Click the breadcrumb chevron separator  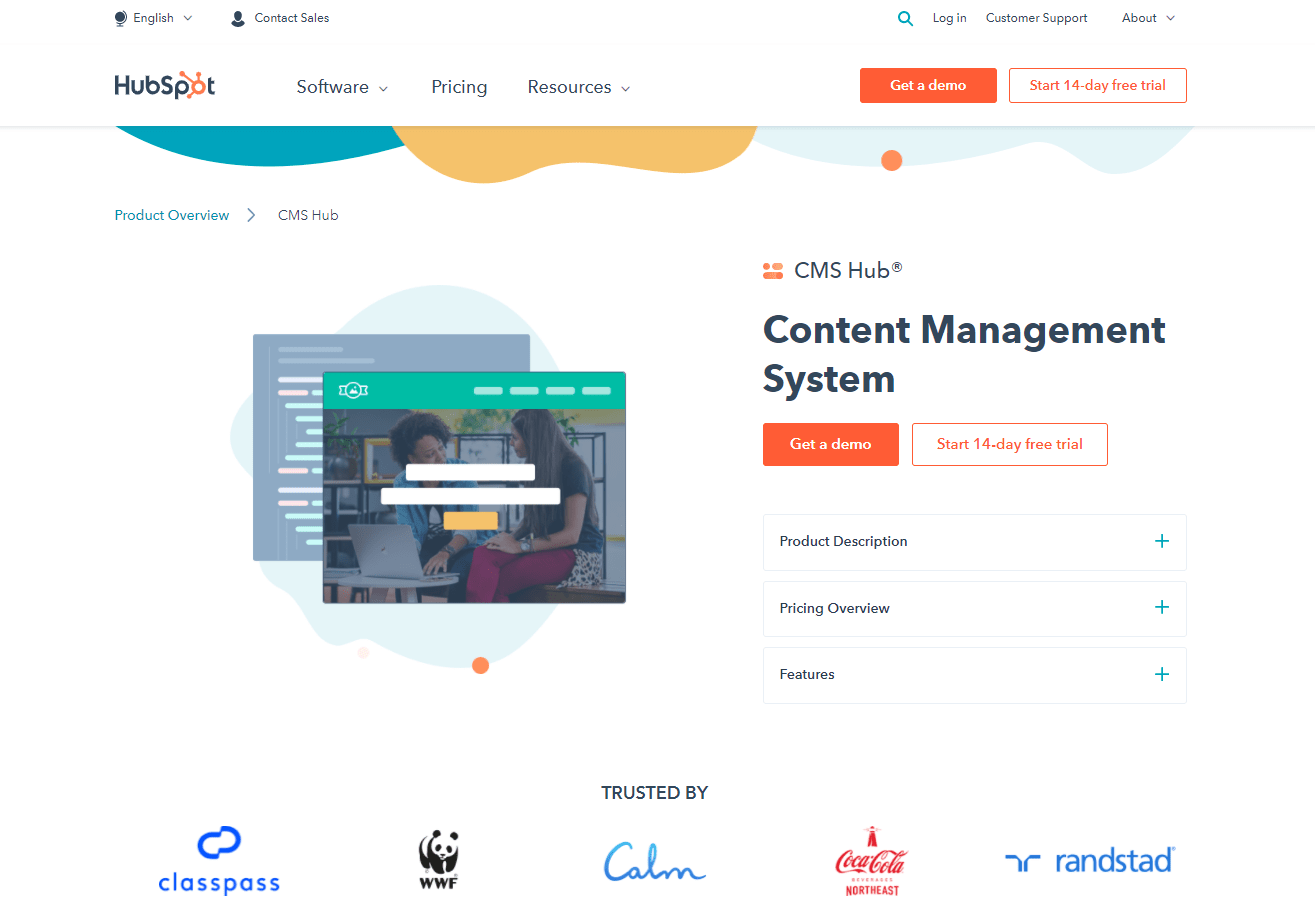(x=252, y=215)
